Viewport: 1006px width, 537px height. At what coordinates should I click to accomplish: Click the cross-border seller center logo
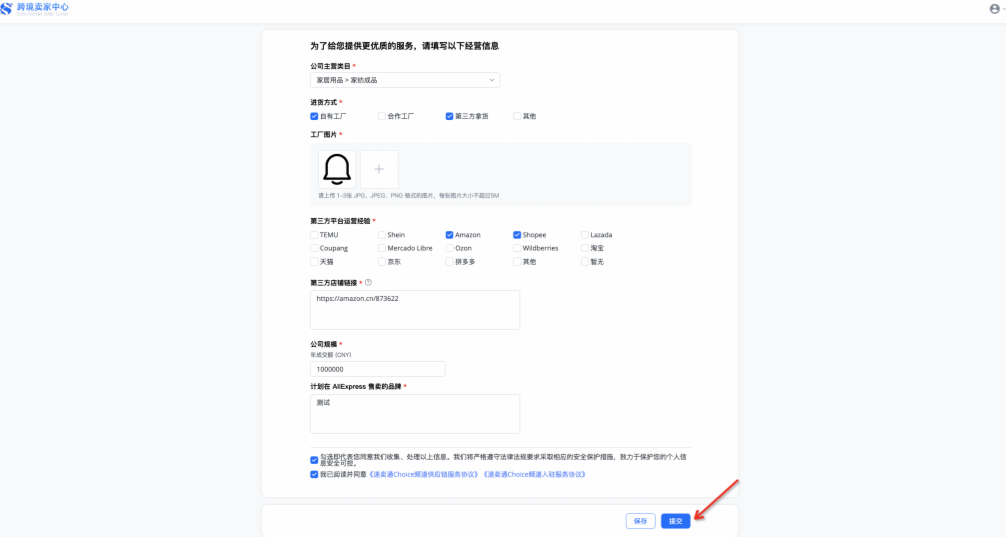[35, 9]
